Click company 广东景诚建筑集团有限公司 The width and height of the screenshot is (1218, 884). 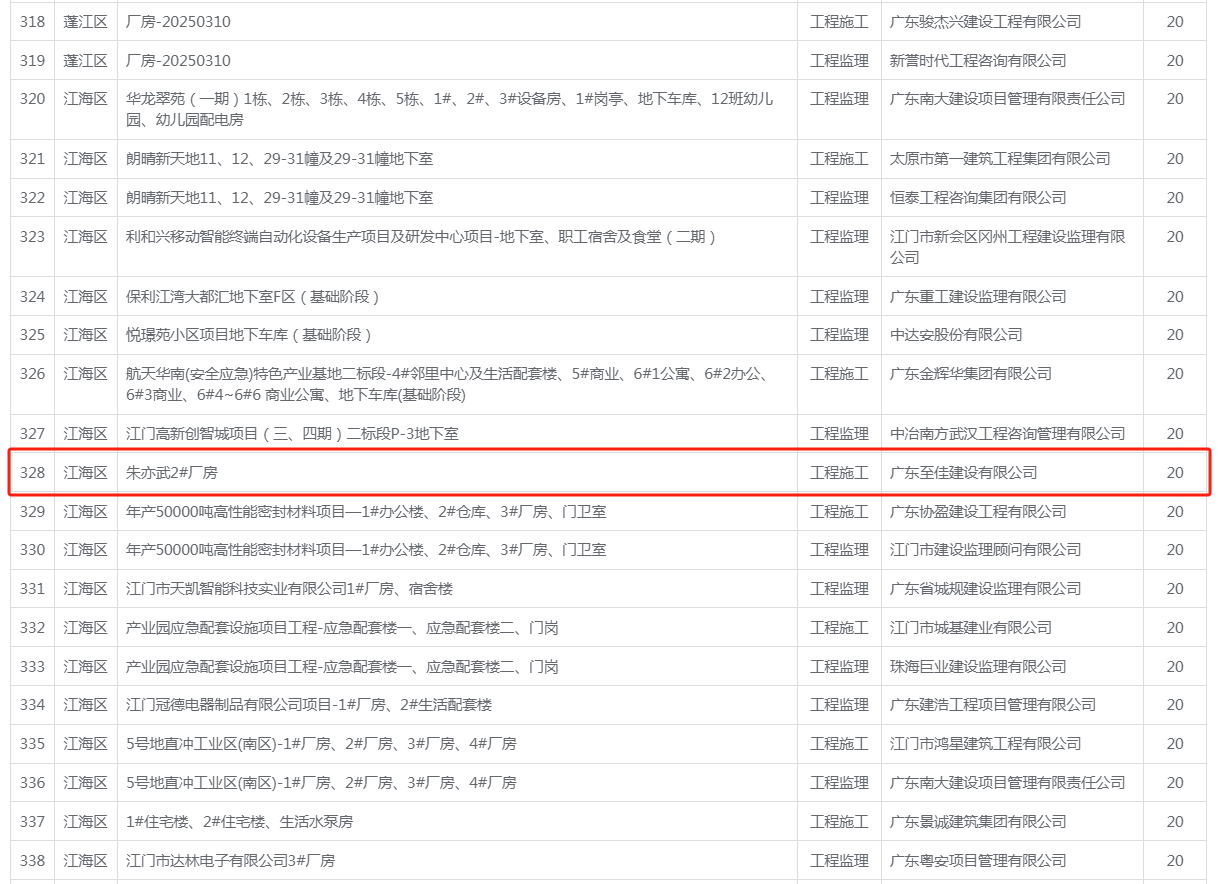point(978,821)
